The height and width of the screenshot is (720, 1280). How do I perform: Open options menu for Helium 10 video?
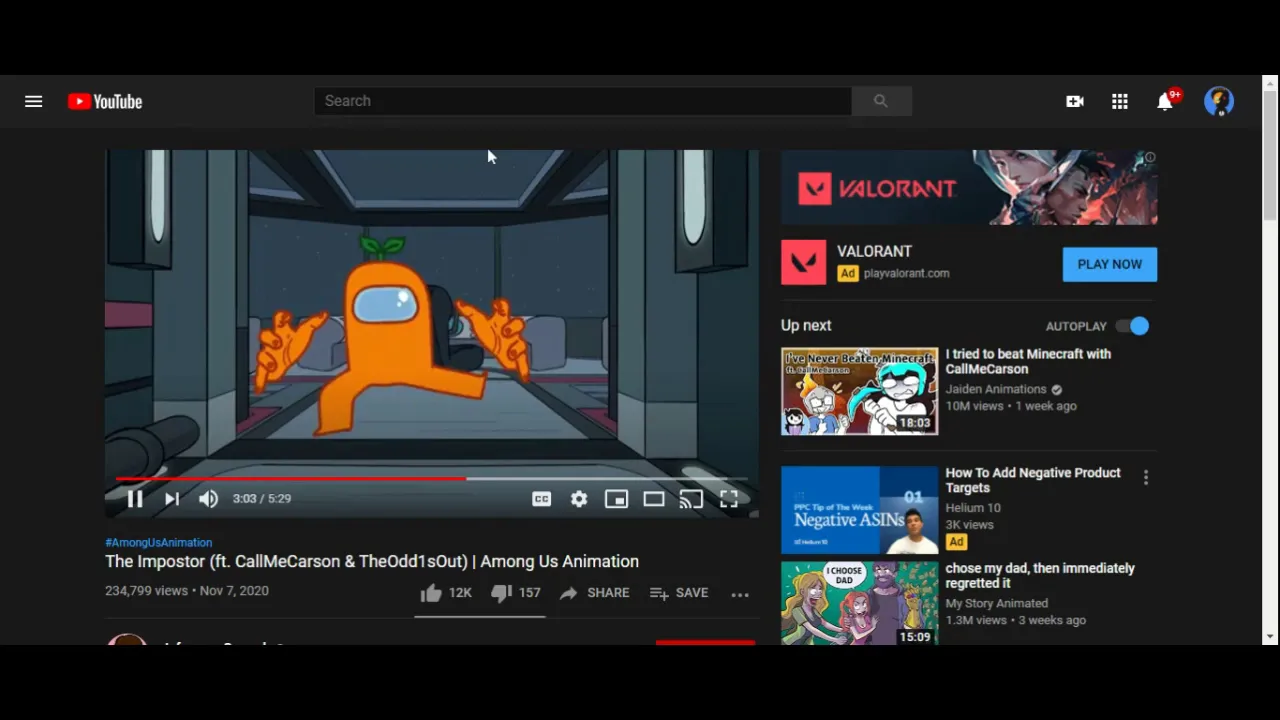[1146, 478]
